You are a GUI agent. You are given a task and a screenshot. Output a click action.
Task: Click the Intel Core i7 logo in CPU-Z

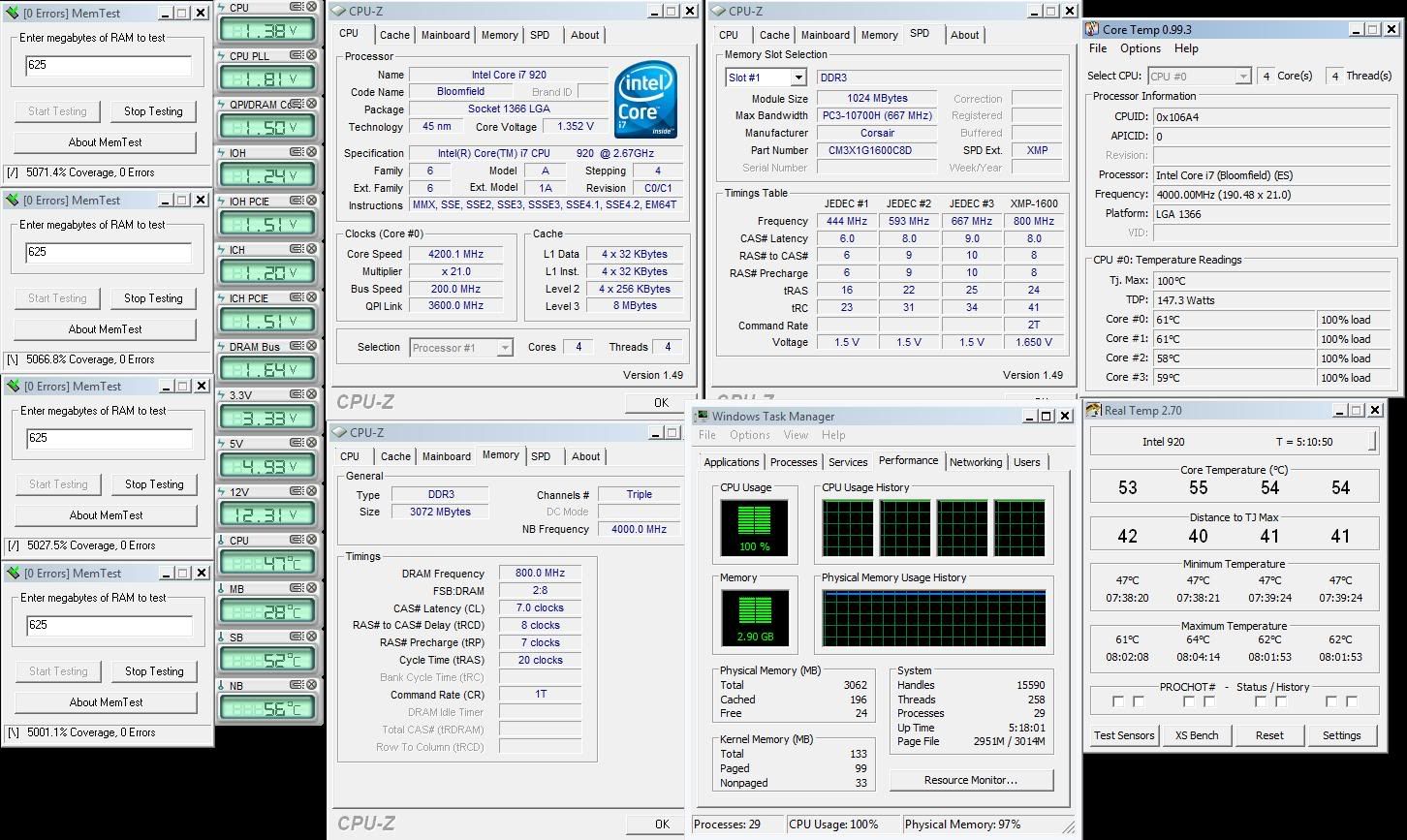point(646,100)
